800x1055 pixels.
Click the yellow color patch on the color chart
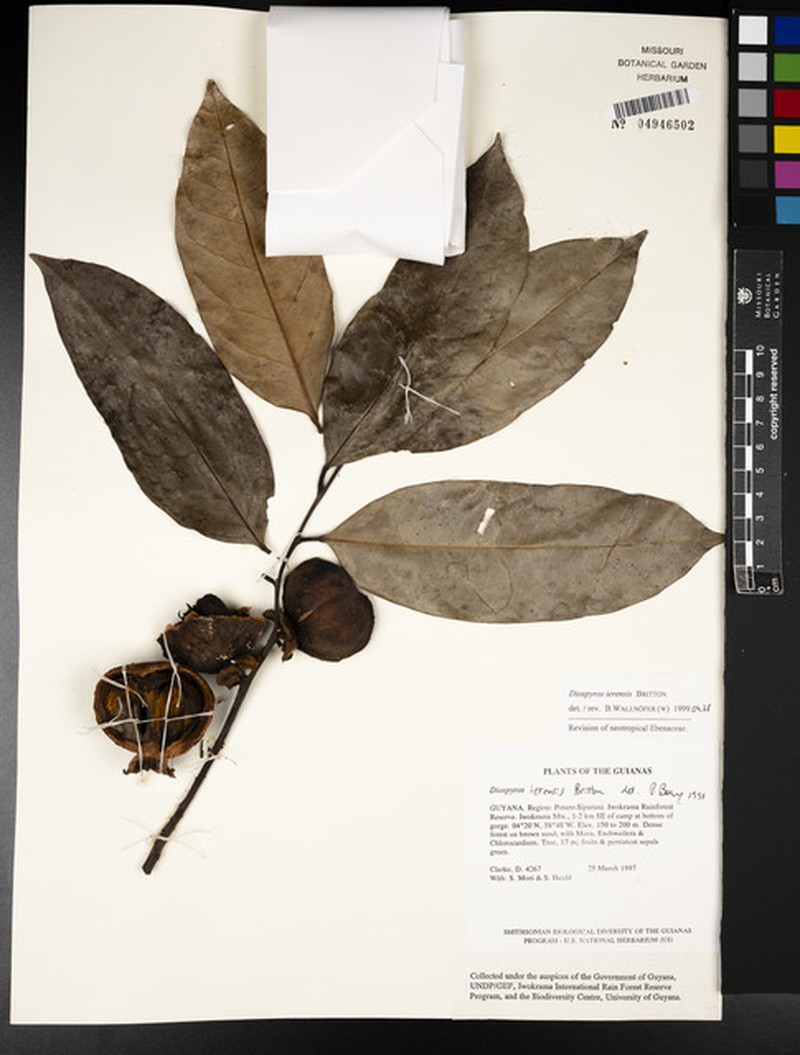coord(787,139)
